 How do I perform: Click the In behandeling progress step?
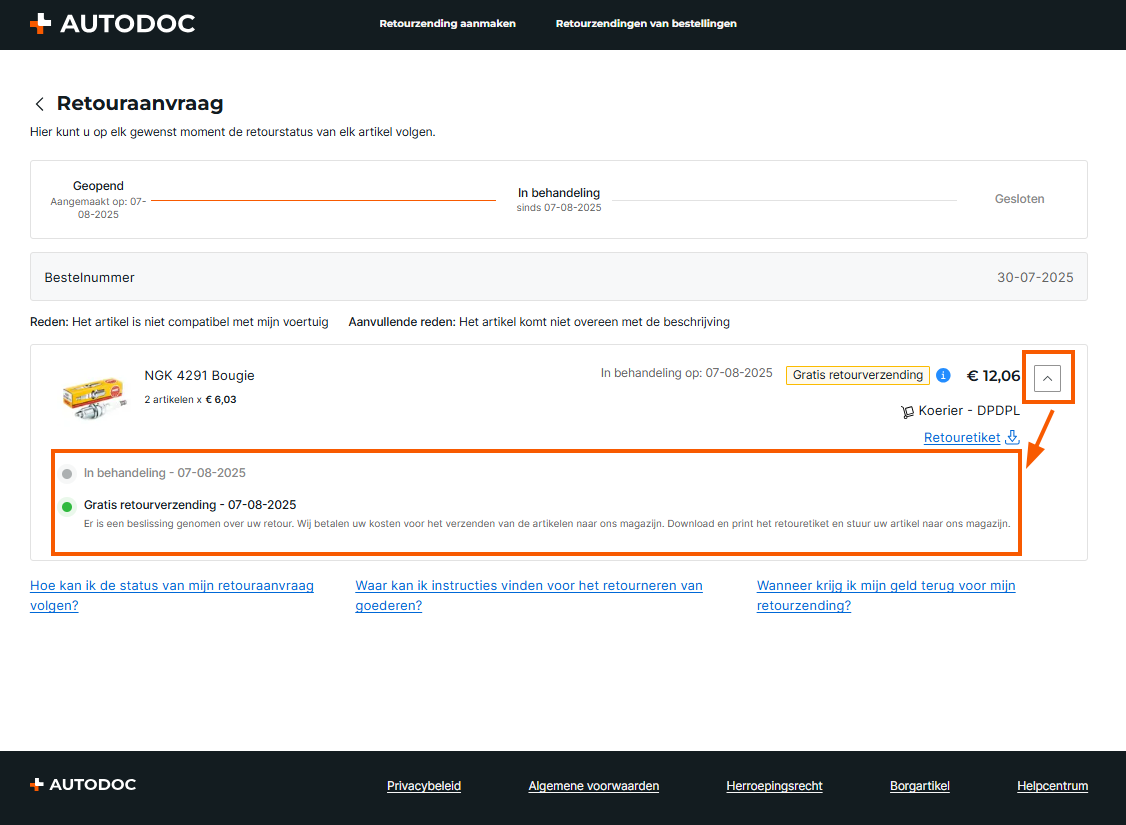(559, 198)
